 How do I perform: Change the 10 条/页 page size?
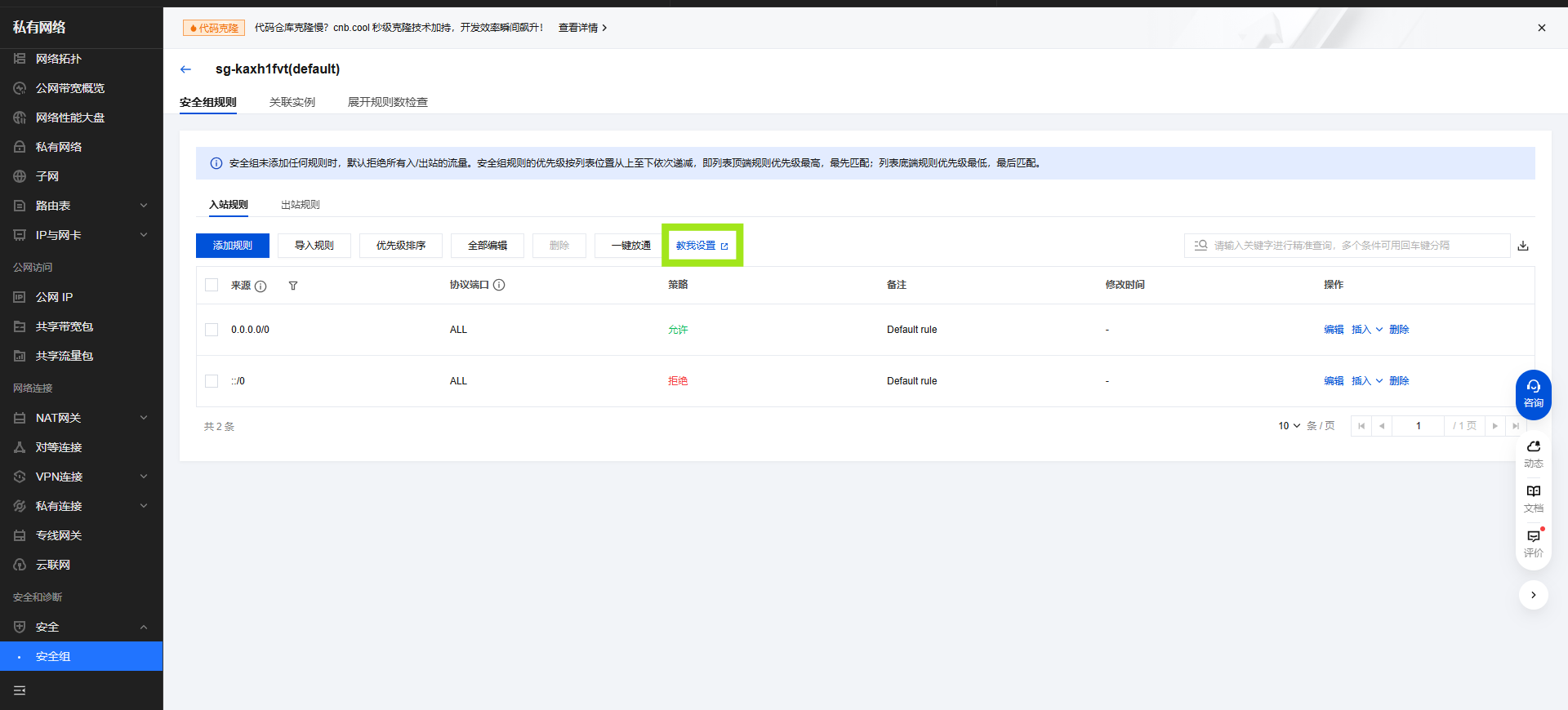(1290, 426)
